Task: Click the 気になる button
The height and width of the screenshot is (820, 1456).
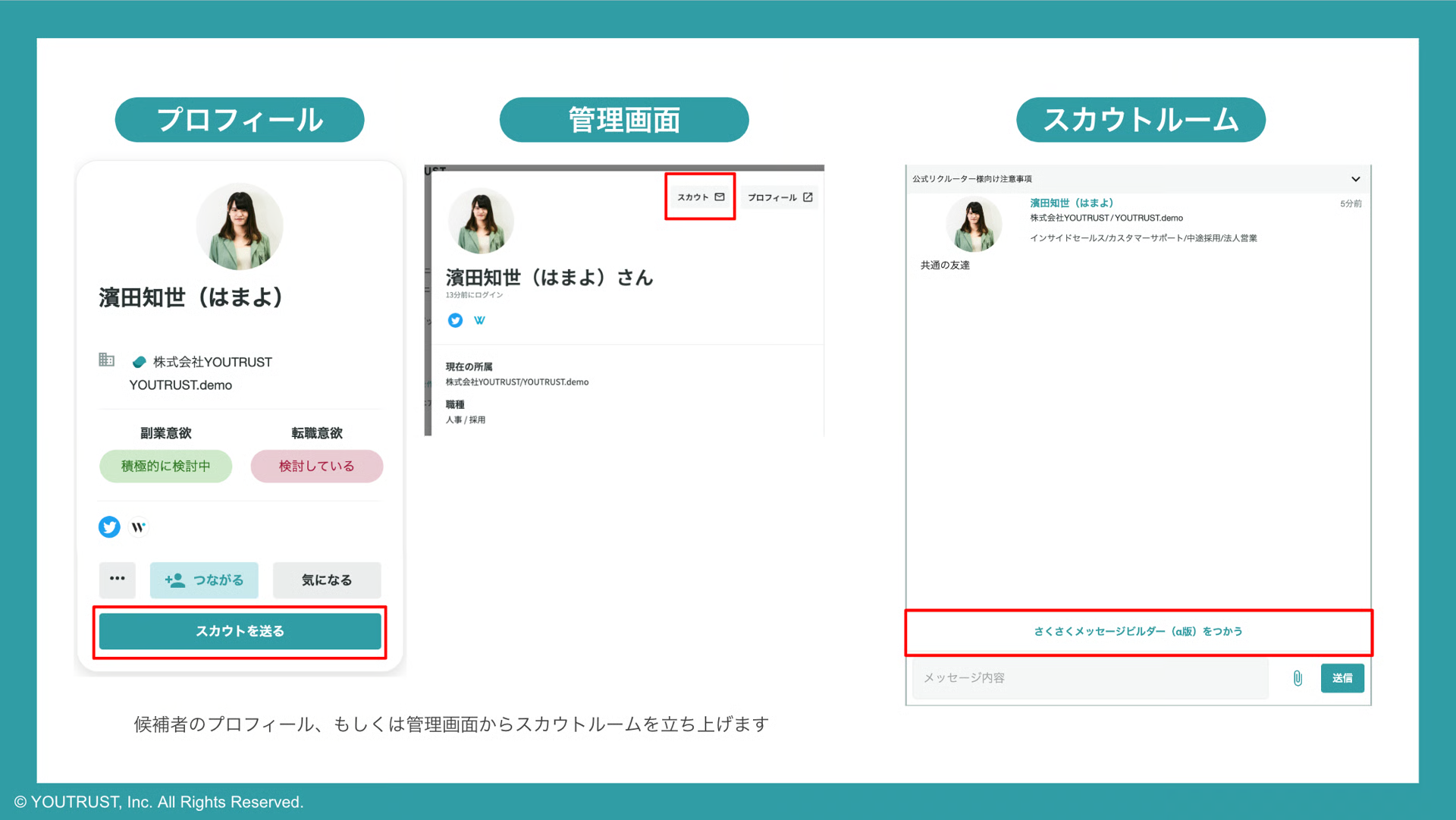Action: pos(327,580)
